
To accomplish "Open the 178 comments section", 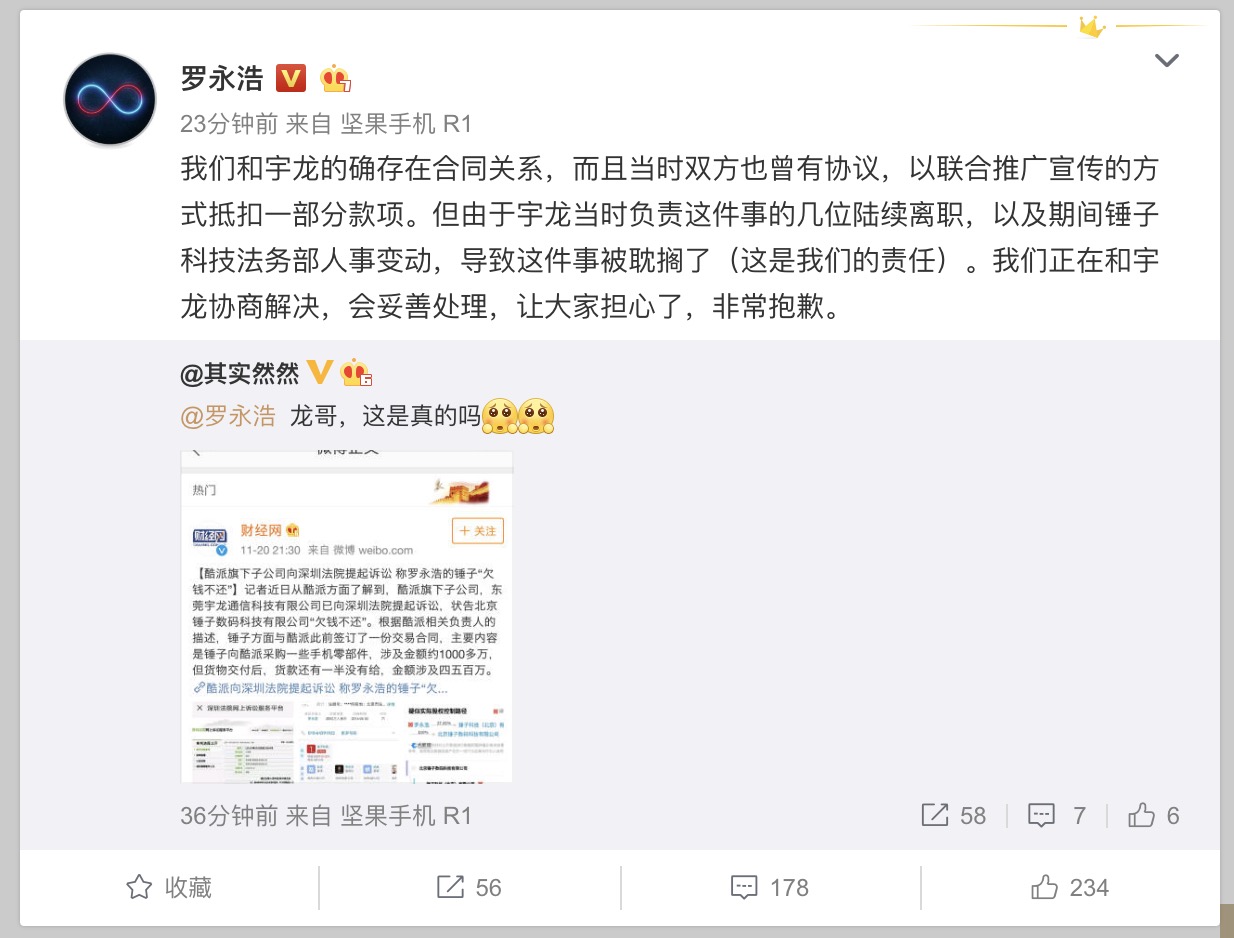I will tap(769, 887).
